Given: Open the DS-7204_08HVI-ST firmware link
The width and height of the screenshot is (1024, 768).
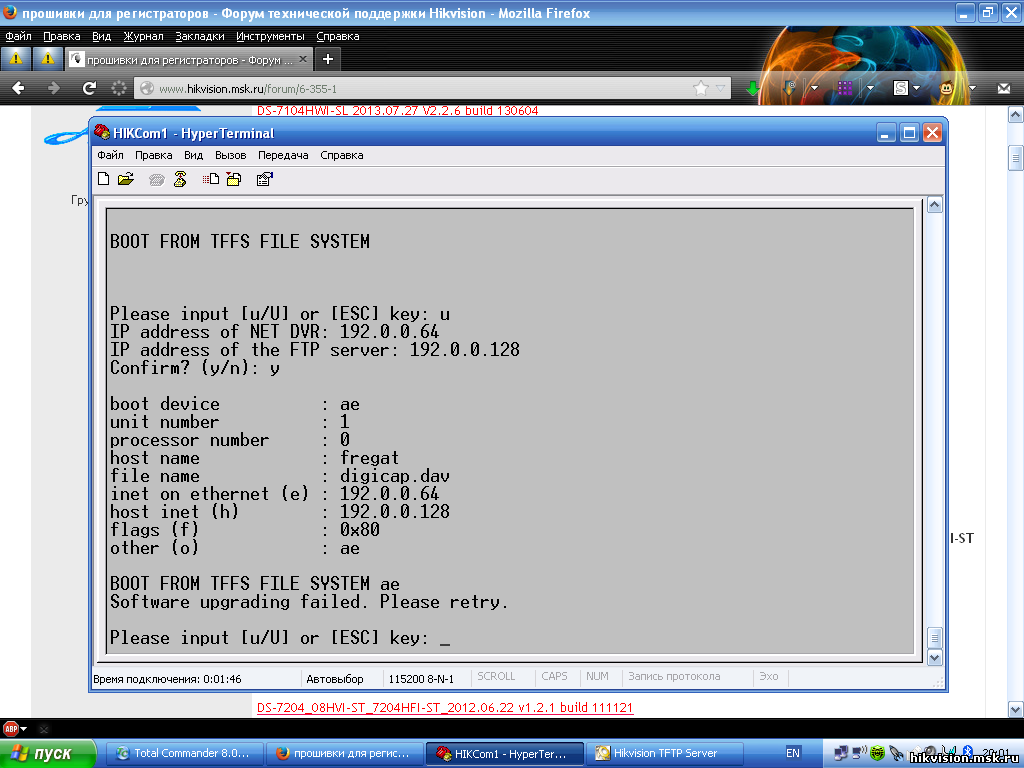Looking at the screenshot, I should coord(445,707).
